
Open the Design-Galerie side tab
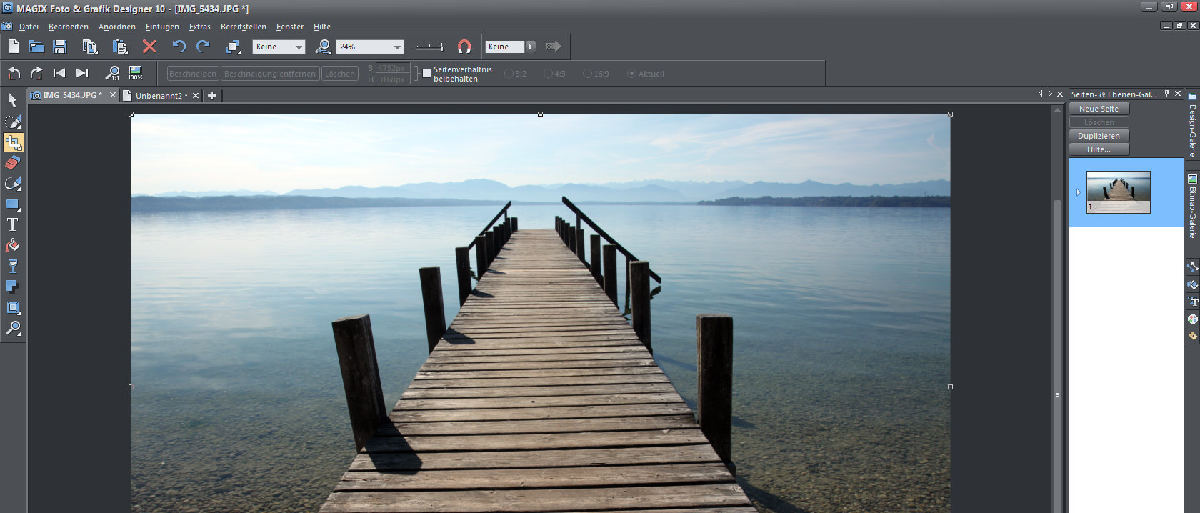[1192, 127]
